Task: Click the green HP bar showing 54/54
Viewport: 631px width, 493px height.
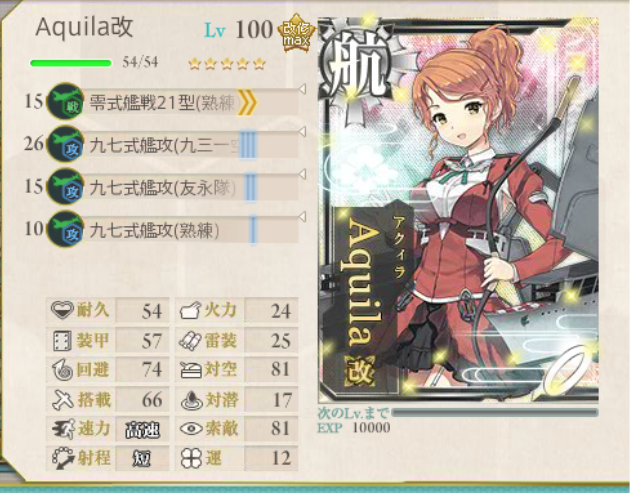Action: (71, 63)
